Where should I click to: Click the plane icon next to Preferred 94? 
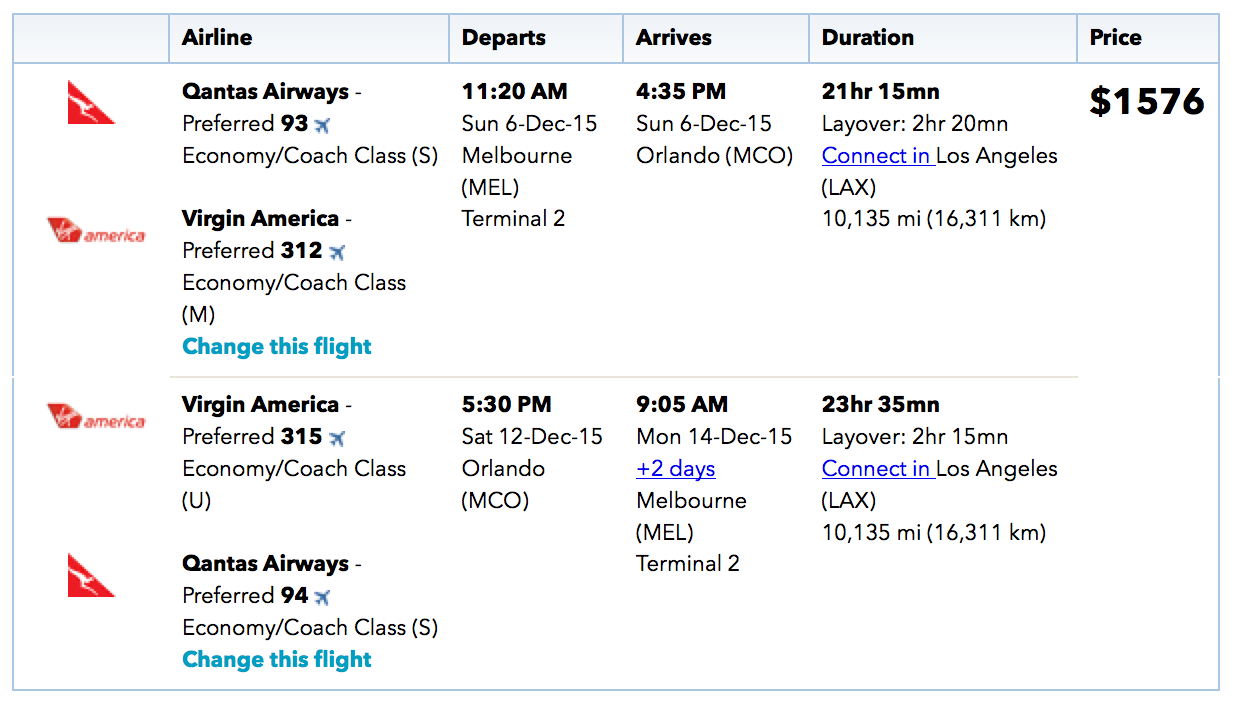pos(322,597)
